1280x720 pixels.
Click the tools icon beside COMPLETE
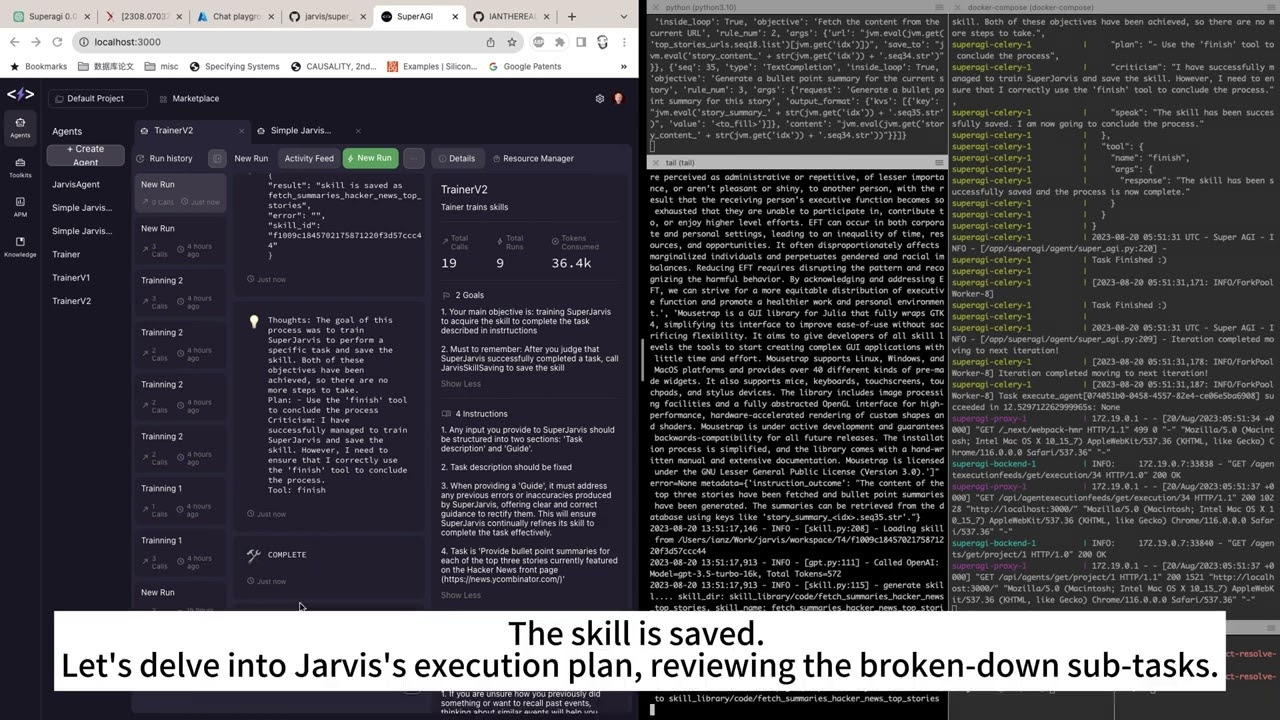[x=254, y=555]
